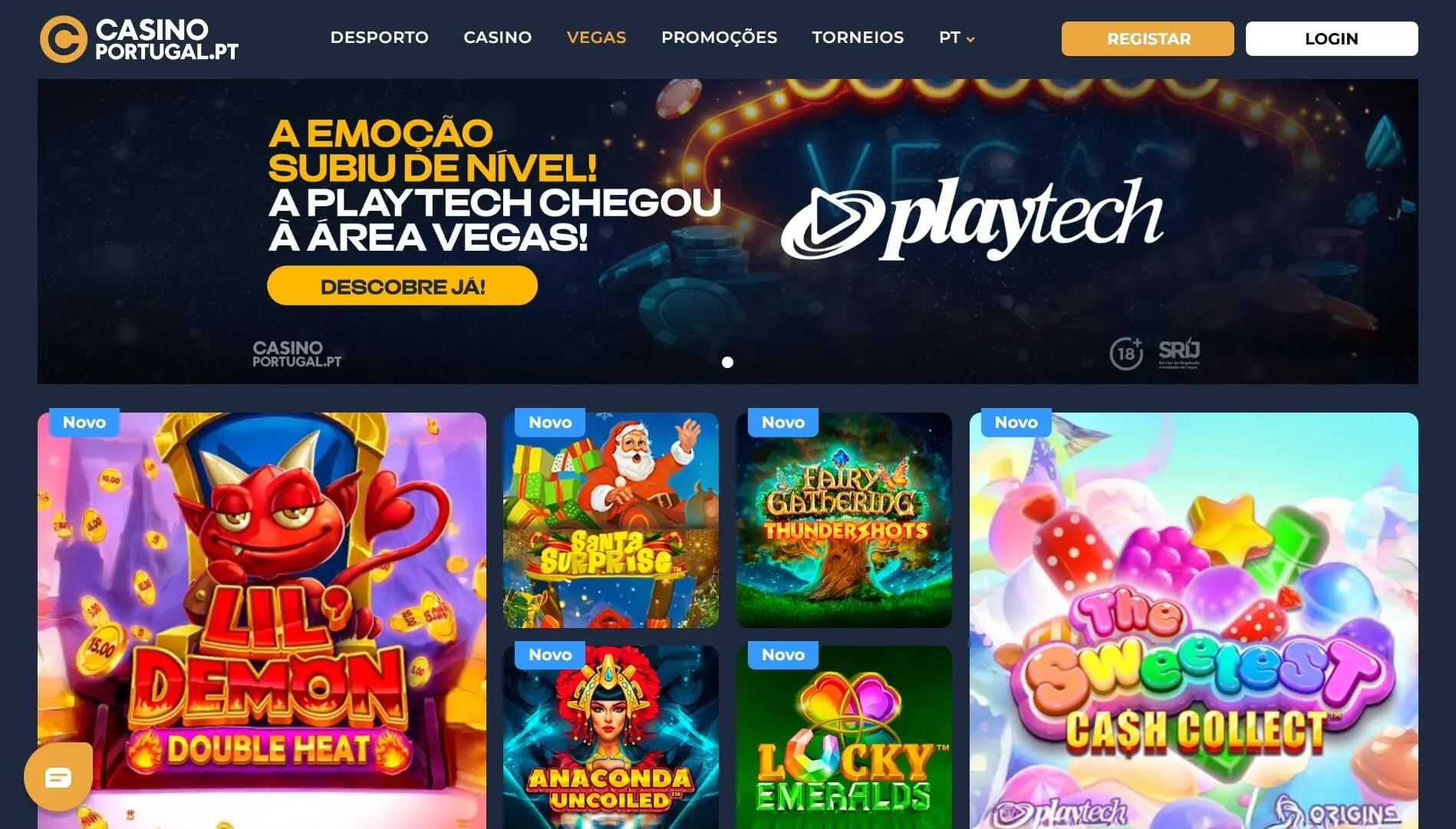
Task: Click the Playtech logo in banner
Action: tap(972, 219)
